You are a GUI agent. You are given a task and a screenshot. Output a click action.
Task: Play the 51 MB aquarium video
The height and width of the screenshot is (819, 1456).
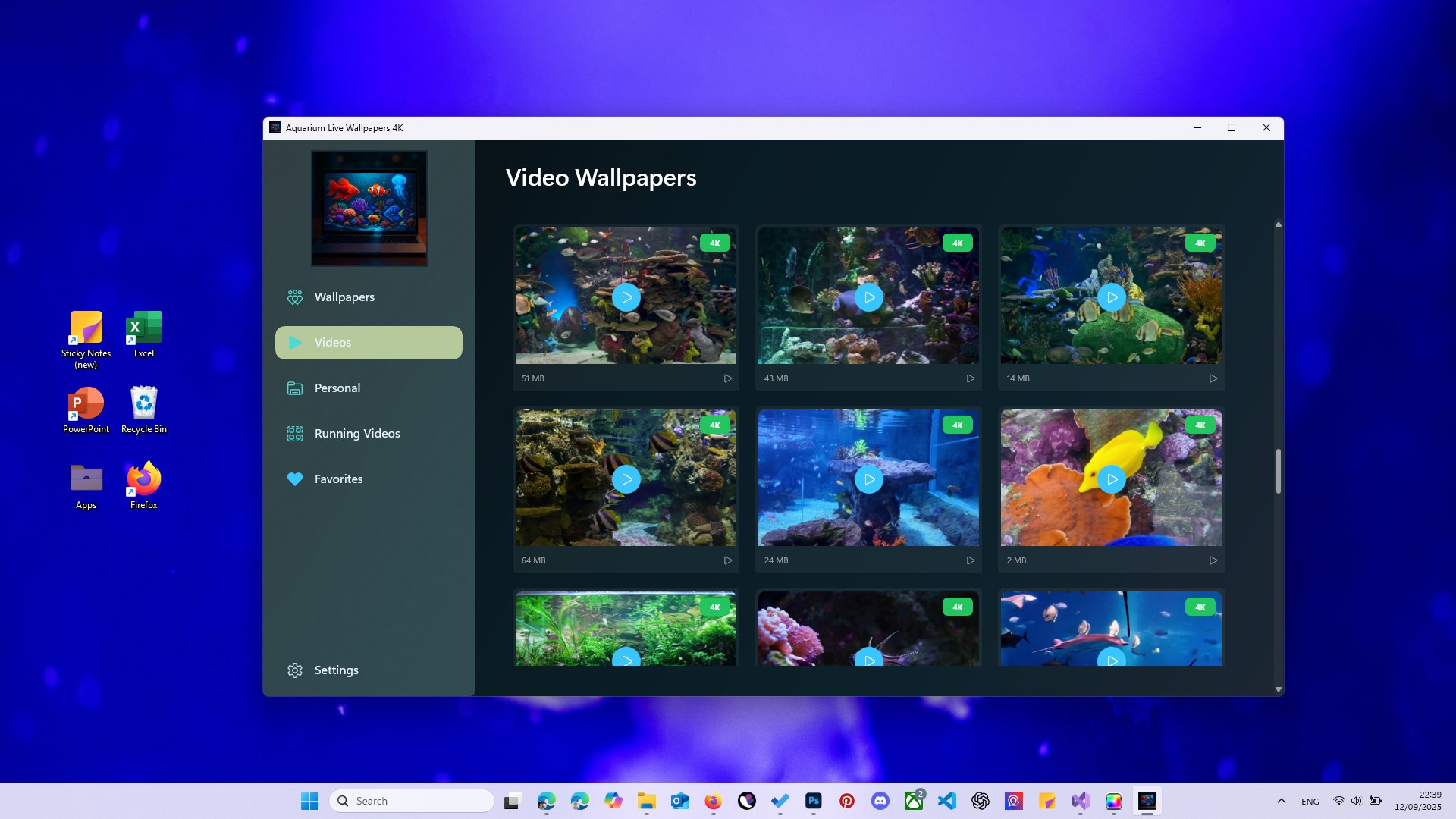[626, 297]
